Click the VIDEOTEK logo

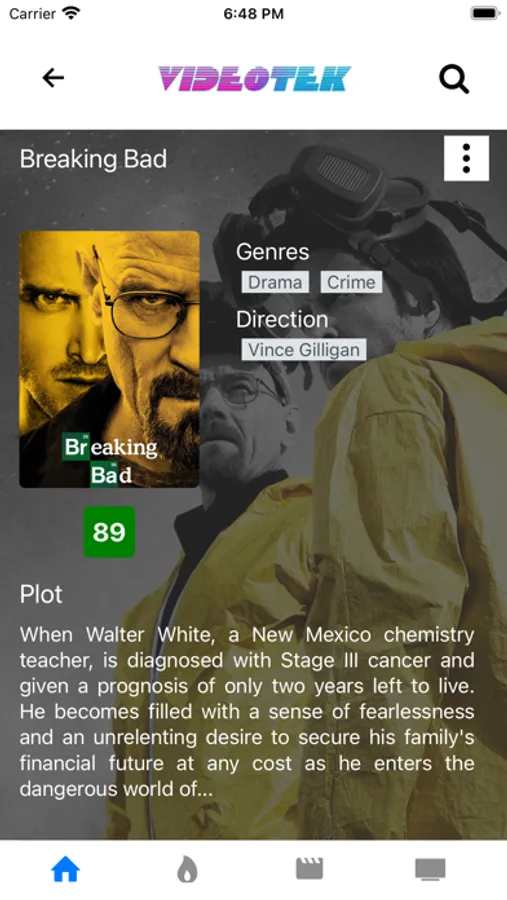[x=254, y=79]
